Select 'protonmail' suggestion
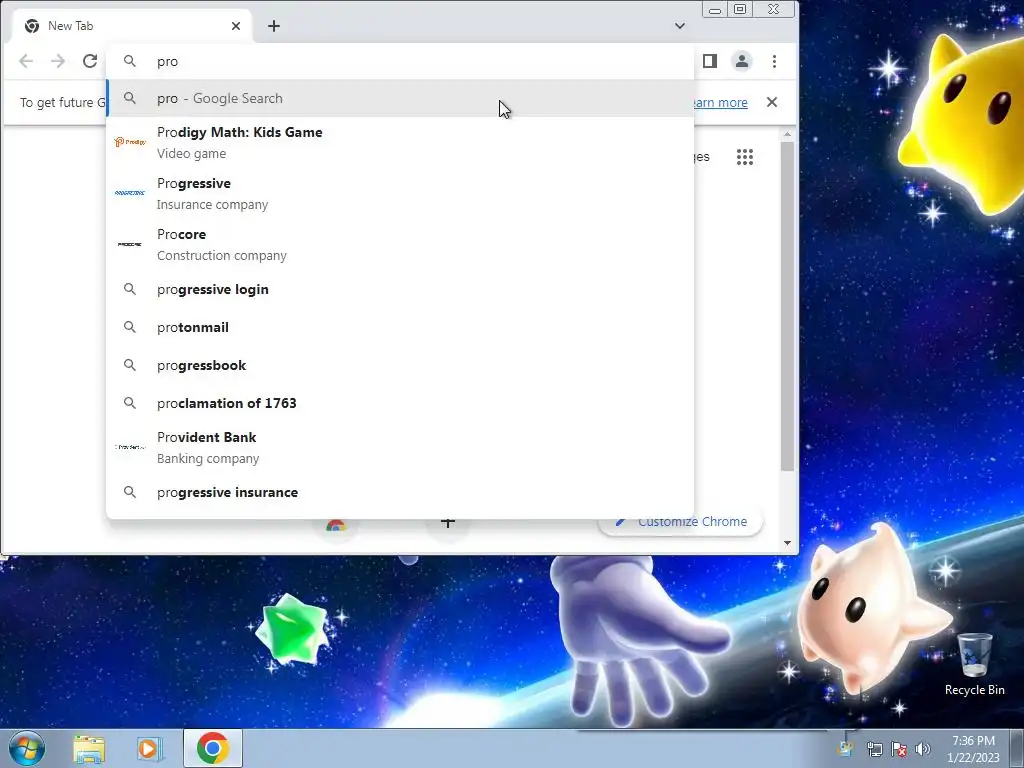This screenshot has height=768, width=1024. coord(400,327)
